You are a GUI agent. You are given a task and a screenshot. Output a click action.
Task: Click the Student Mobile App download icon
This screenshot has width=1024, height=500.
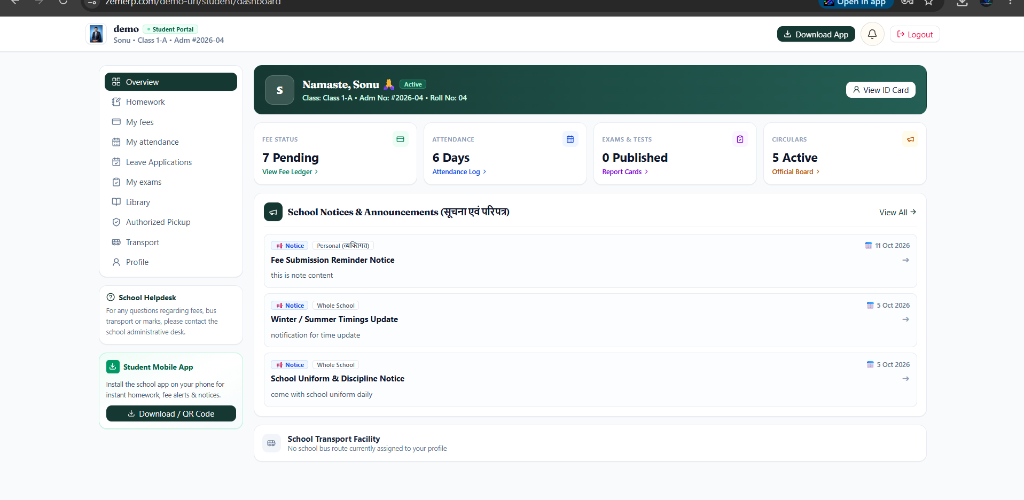(x=113, y=367)
